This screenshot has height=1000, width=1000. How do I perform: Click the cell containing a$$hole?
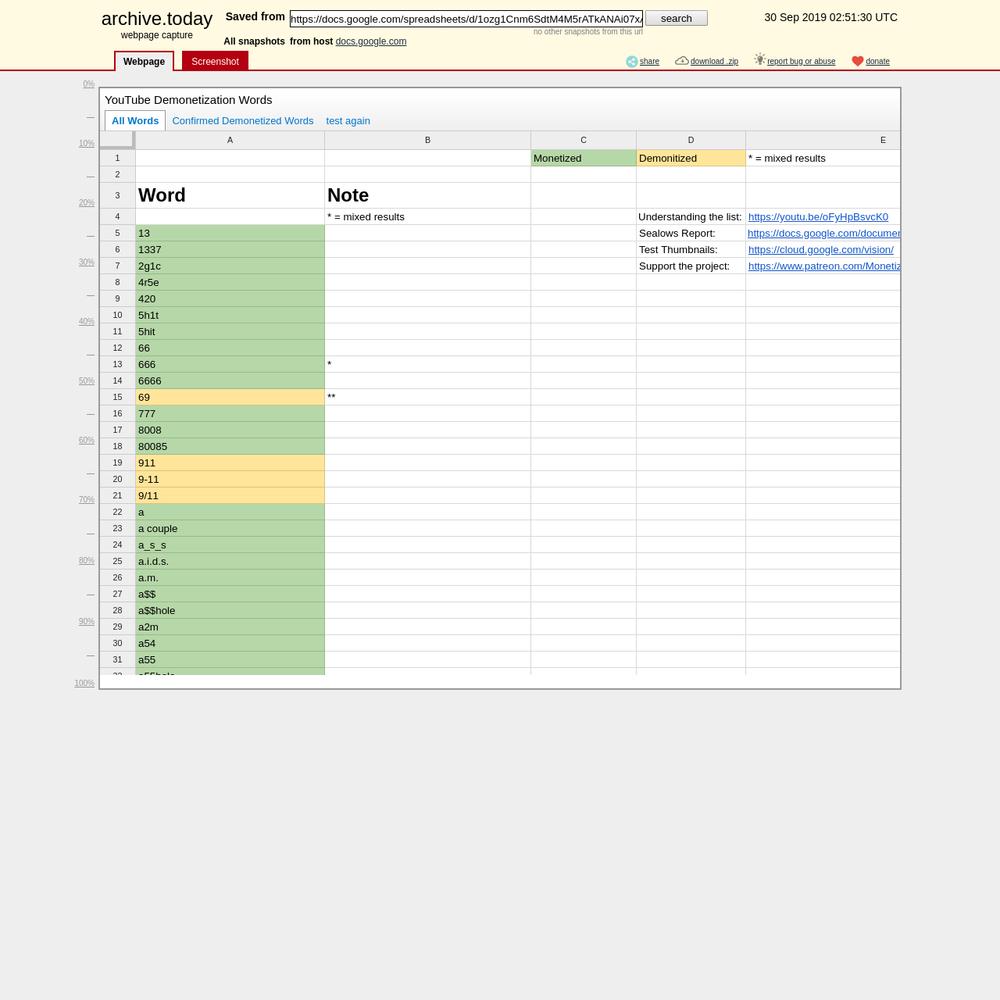coord(230,610)
